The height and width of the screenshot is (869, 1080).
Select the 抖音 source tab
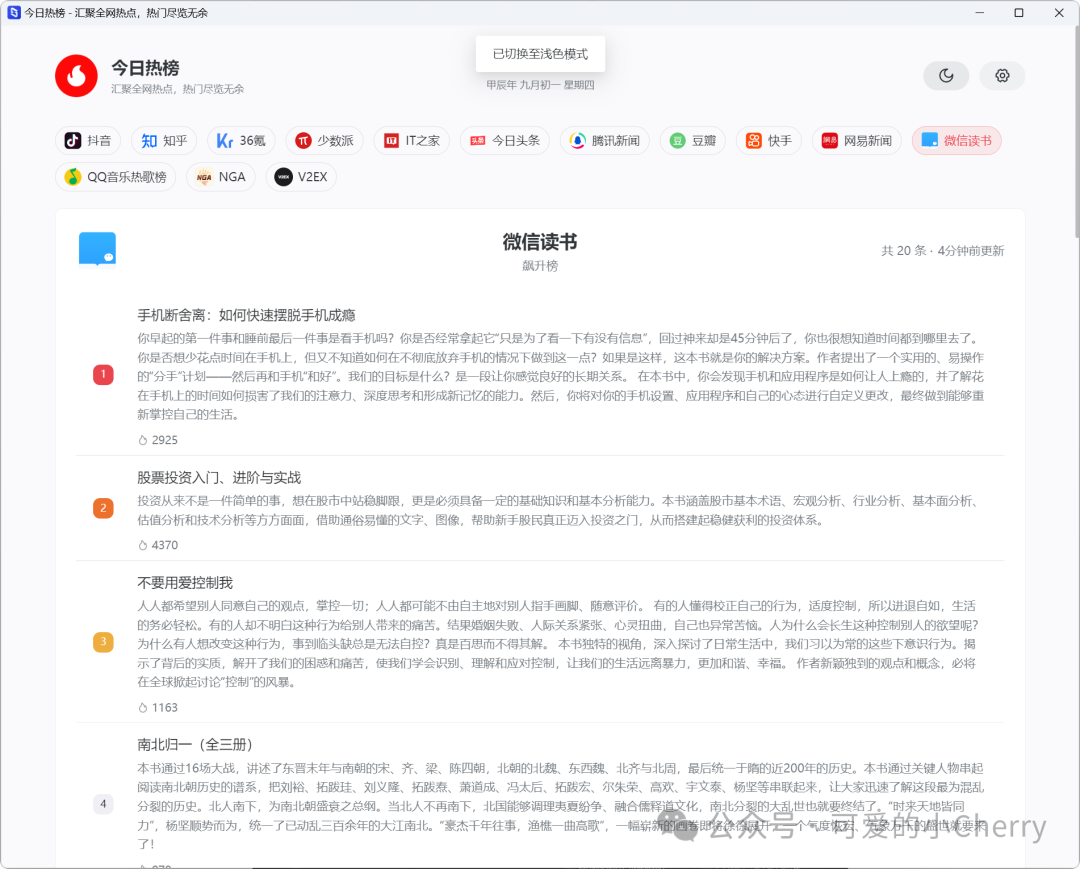(88, 140)
